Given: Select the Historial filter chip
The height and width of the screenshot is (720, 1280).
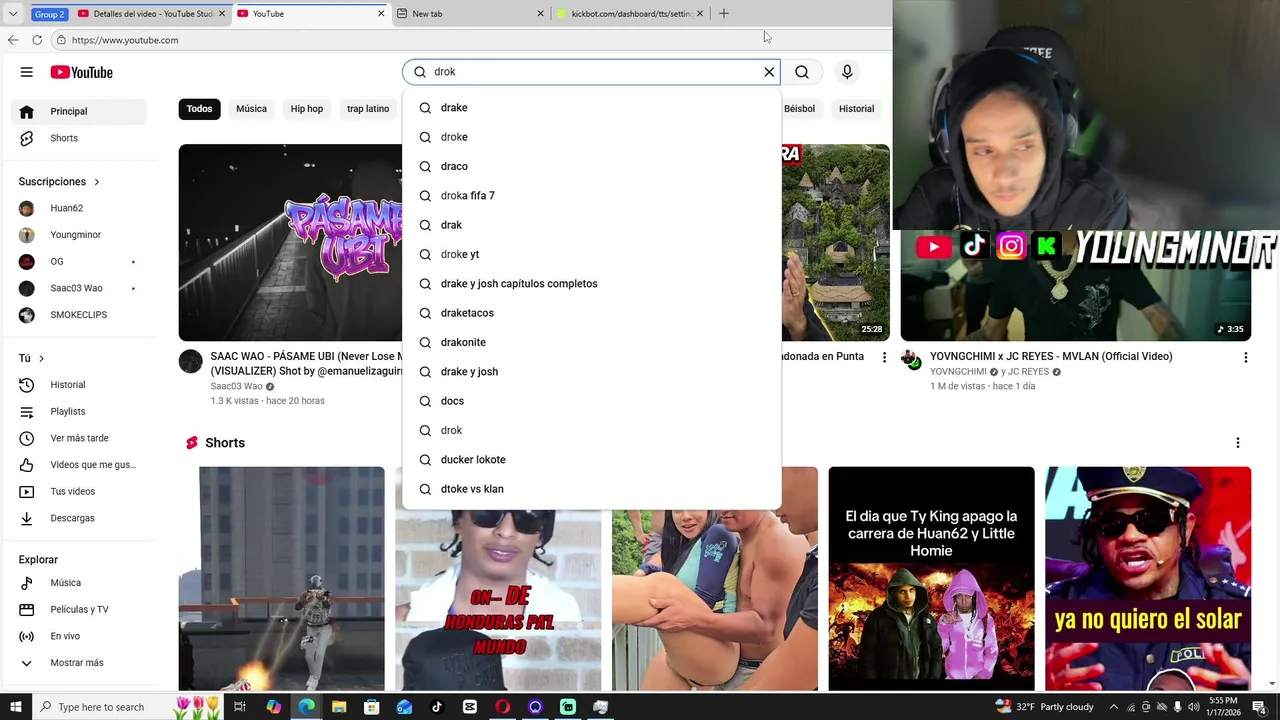Looking at the screenshot, I should [x=856, y=109].
